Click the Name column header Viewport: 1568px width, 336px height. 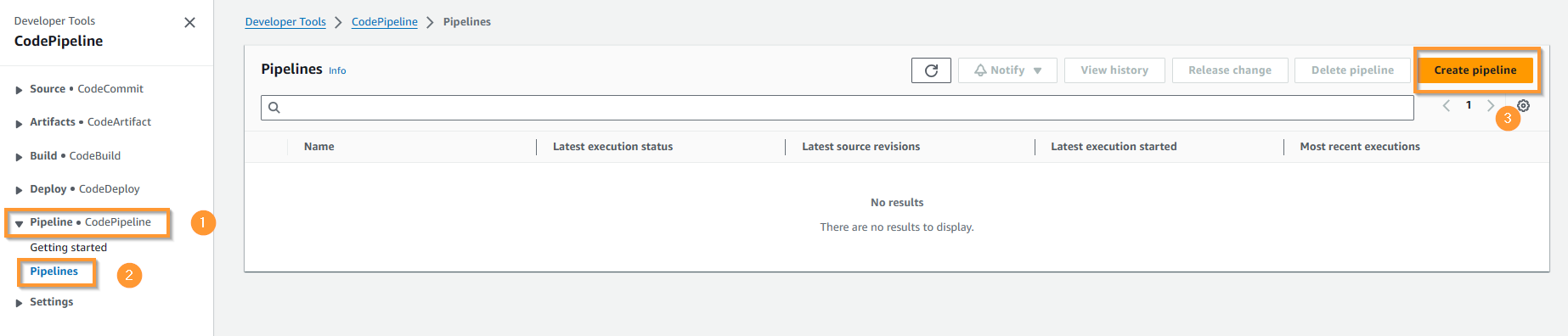click(319, 147)
